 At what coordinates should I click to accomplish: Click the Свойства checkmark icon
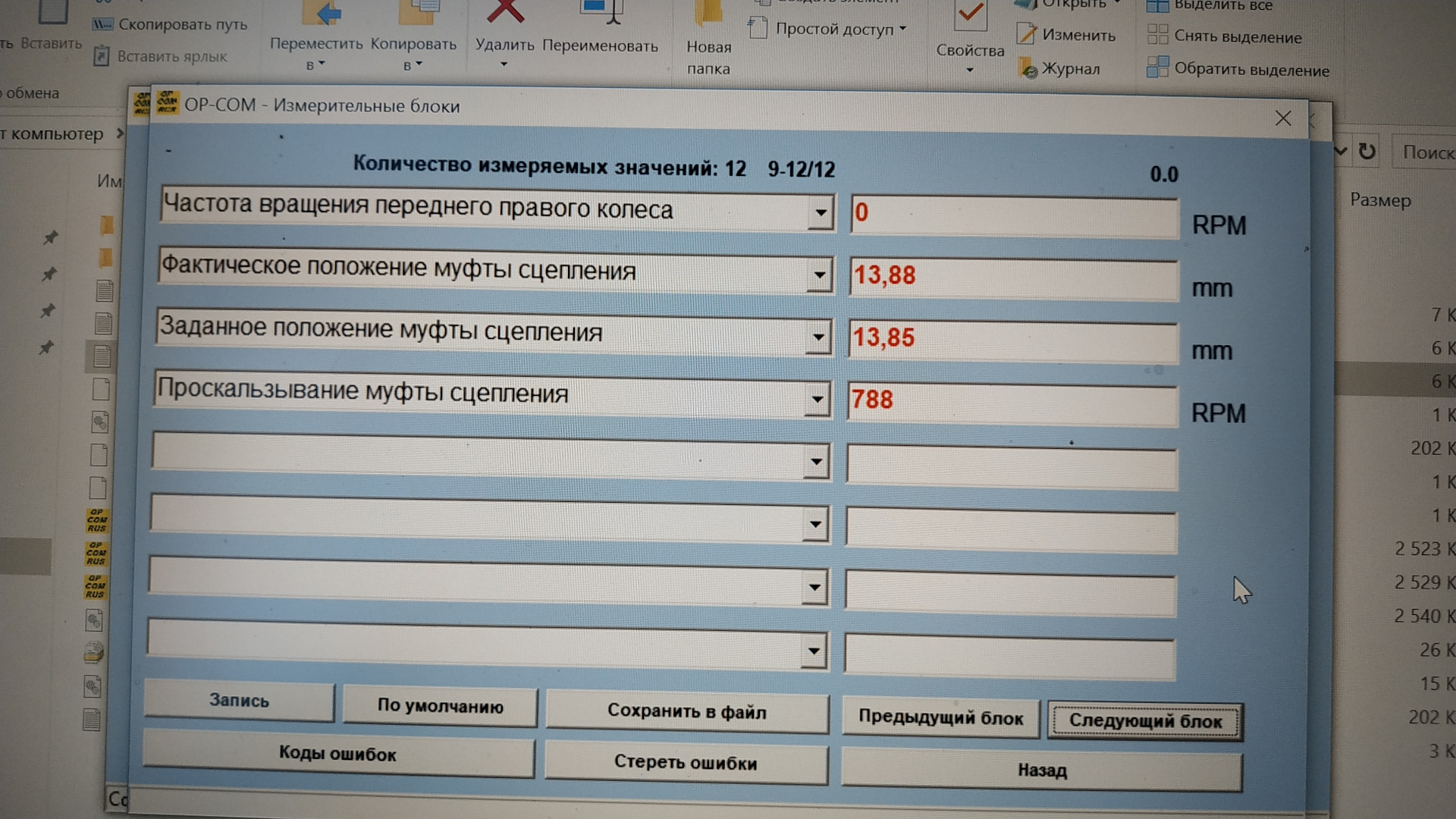pos(969,14)
